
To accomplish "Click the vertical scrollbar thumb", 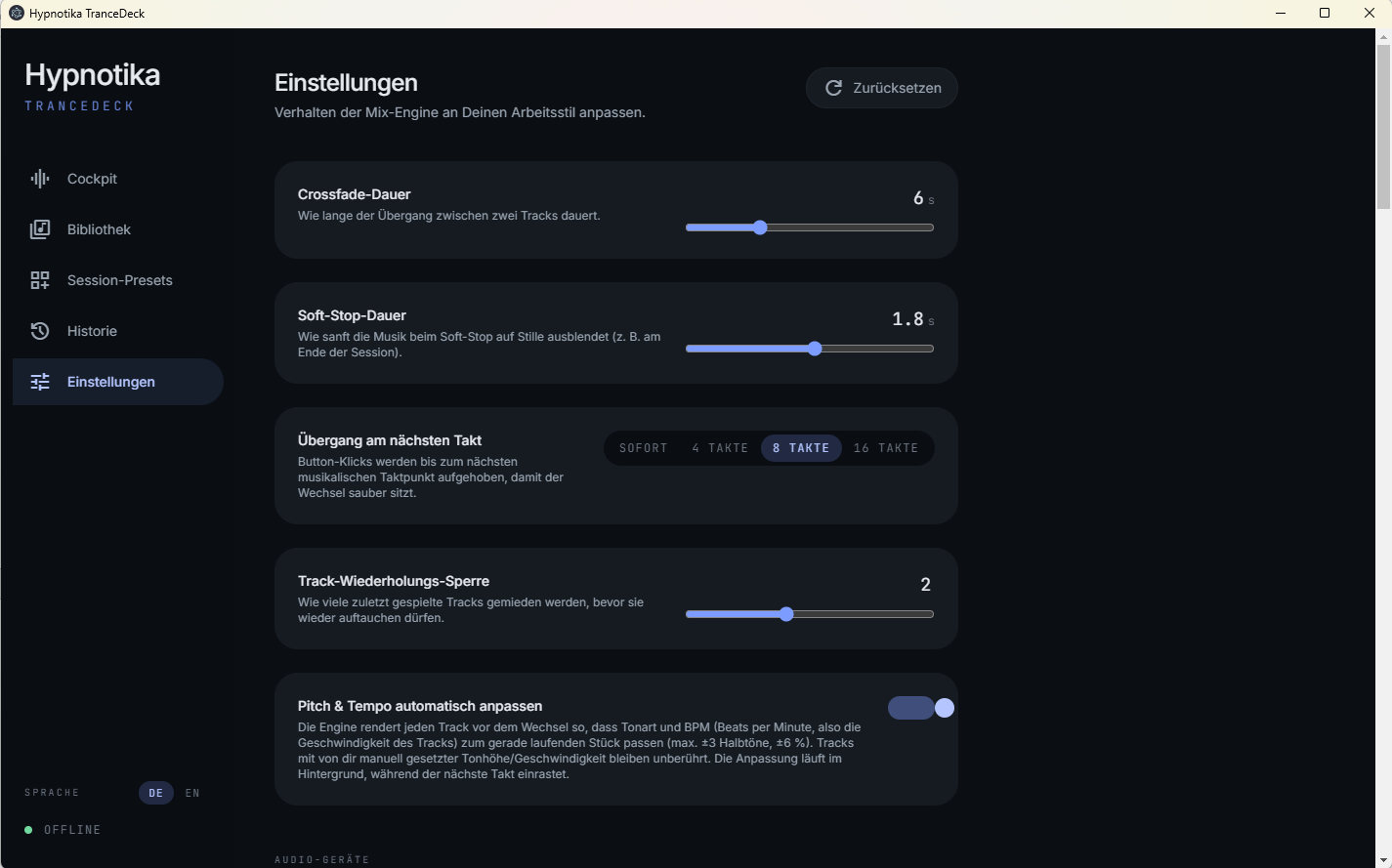I will coord(1383,127).
